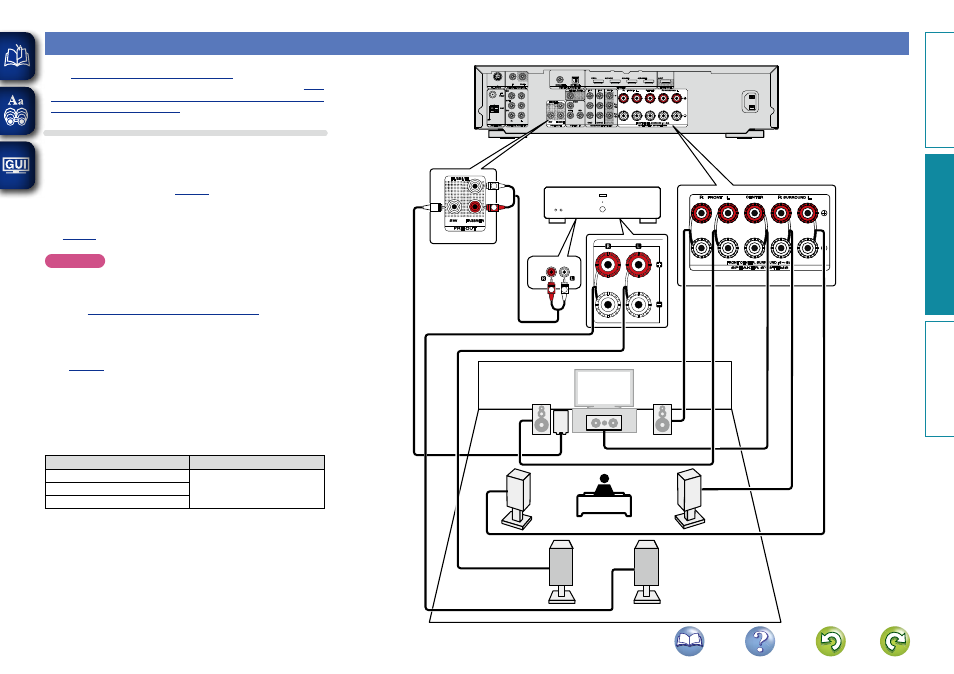Go back using the green counter-clockwise arrow
954x674 pixels.
[830, 641]
